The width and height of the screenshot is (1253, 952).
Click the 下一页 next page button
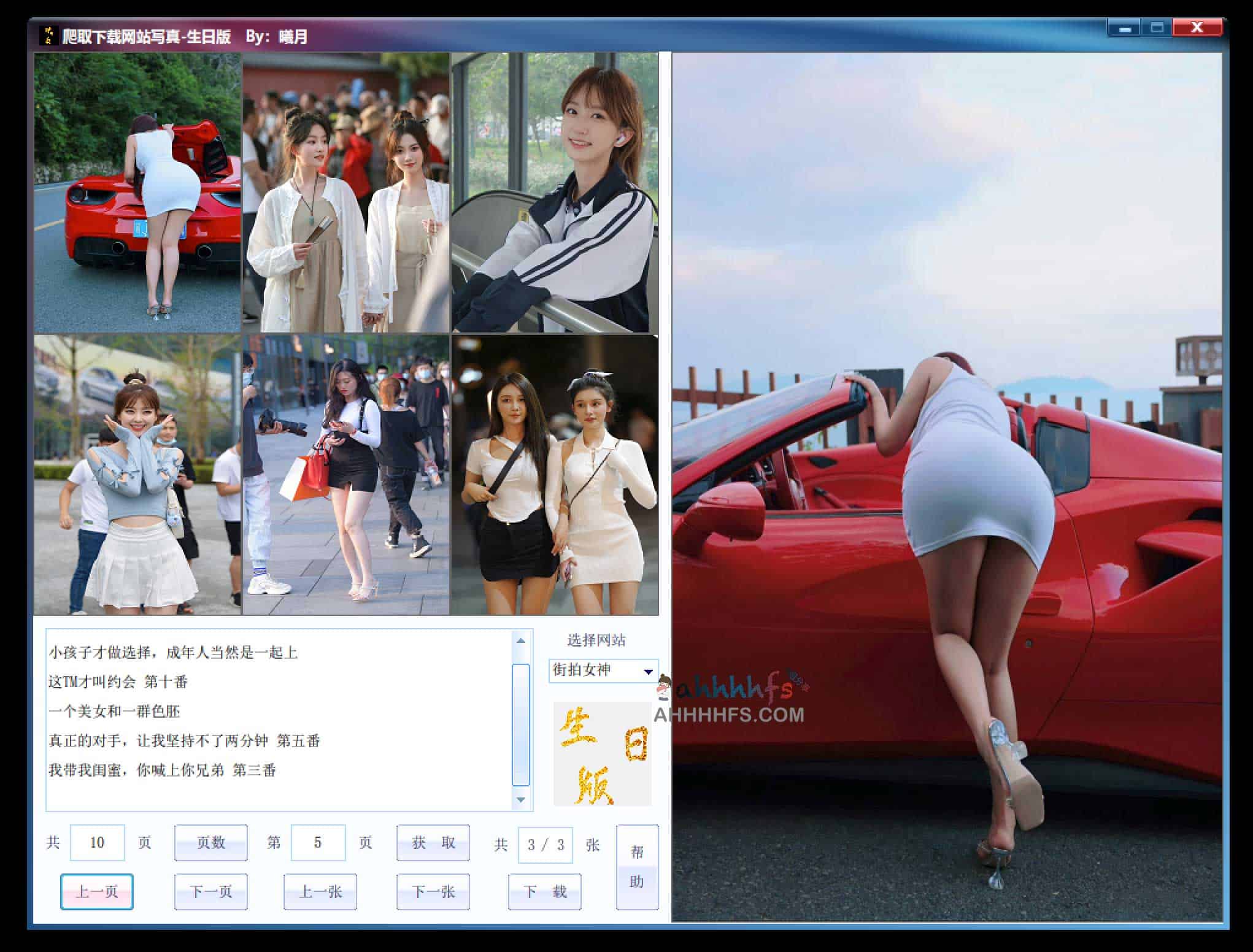pyautogui.click(x=210, y=891)
